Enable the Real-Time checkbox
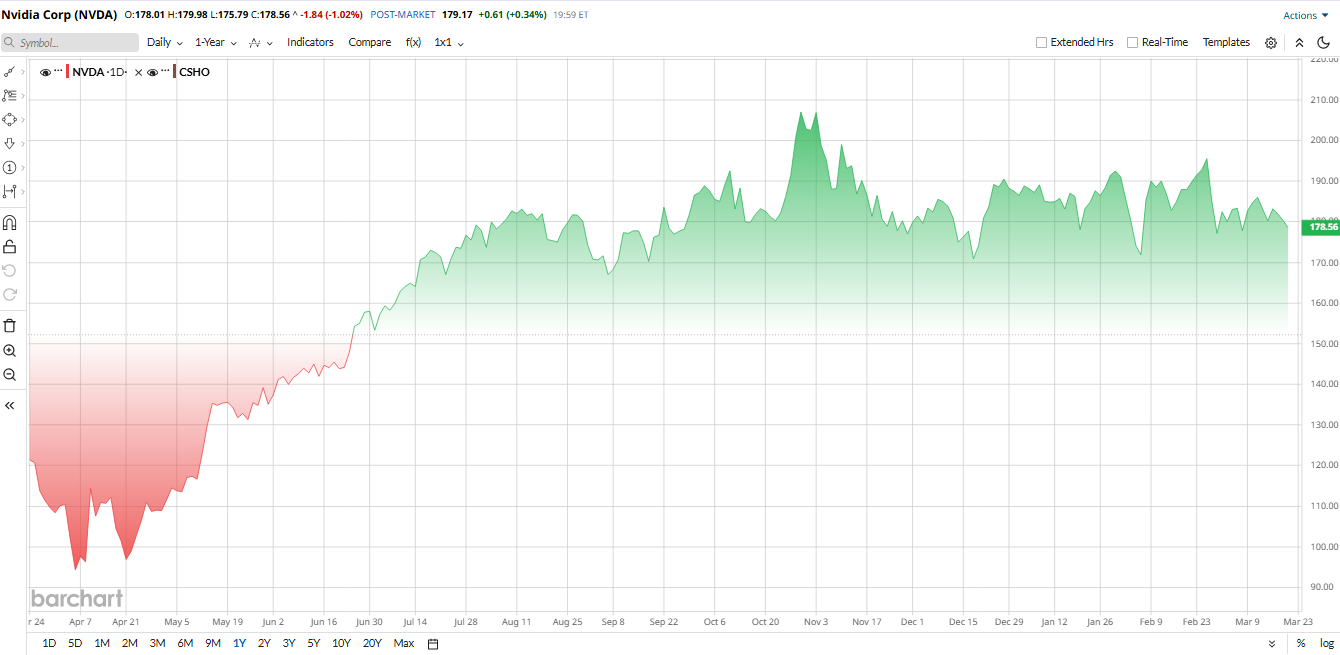1340x655 pixels. (x=1132, y=42)
